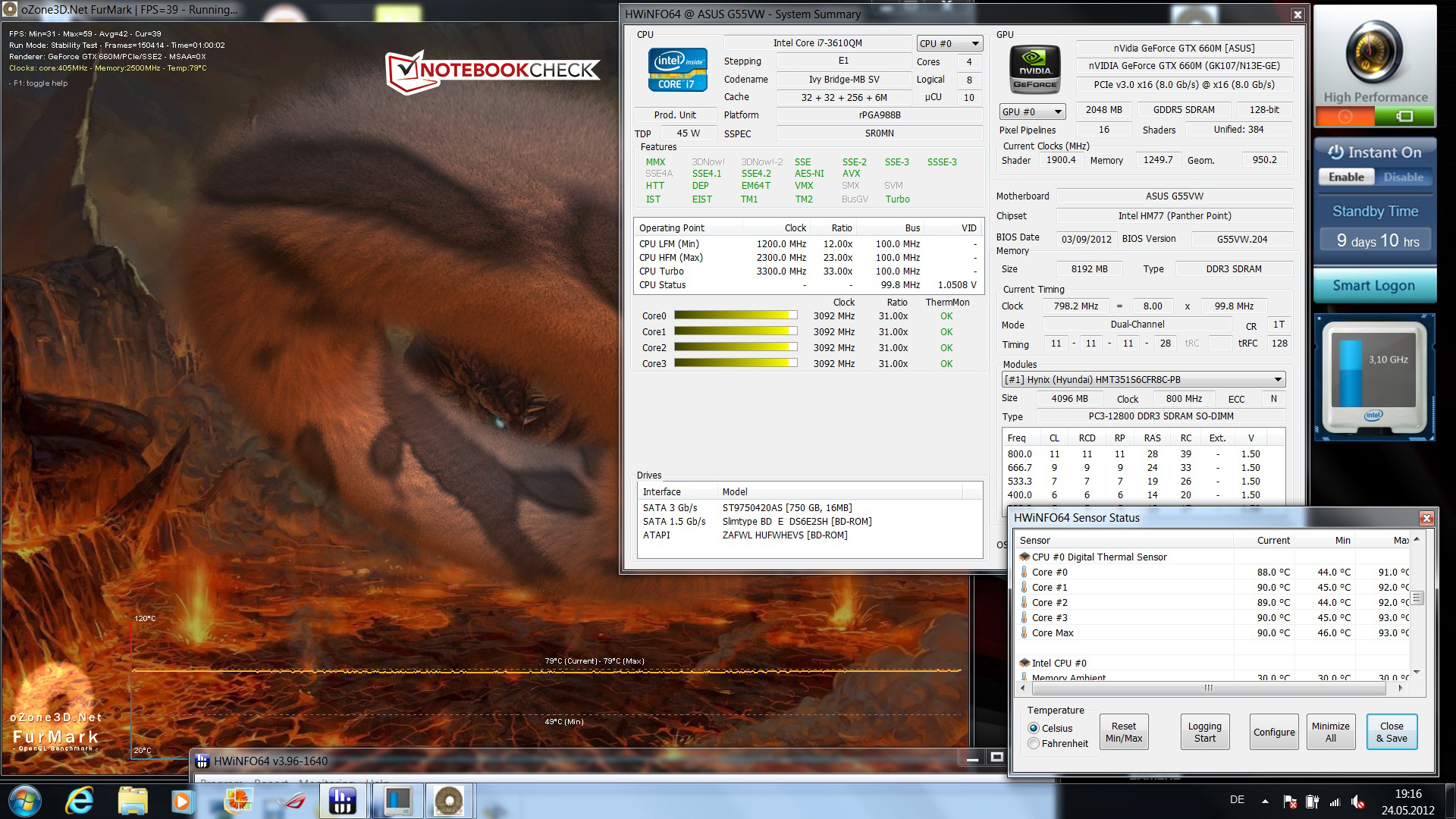
Task: Open the CPU #0 selector dropdown
Action: point(949,43)
